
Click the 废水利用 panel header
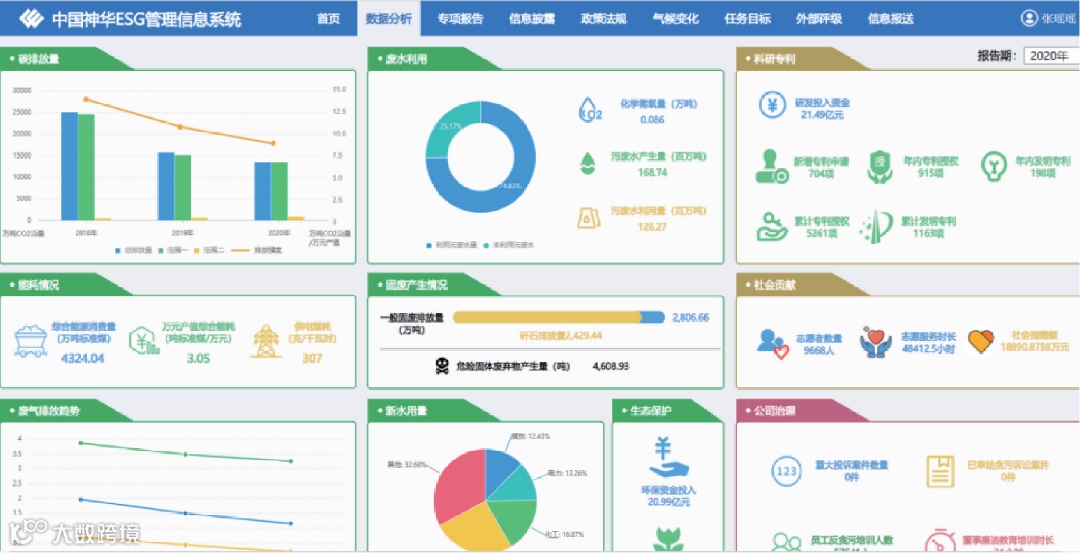coord(435,59)
